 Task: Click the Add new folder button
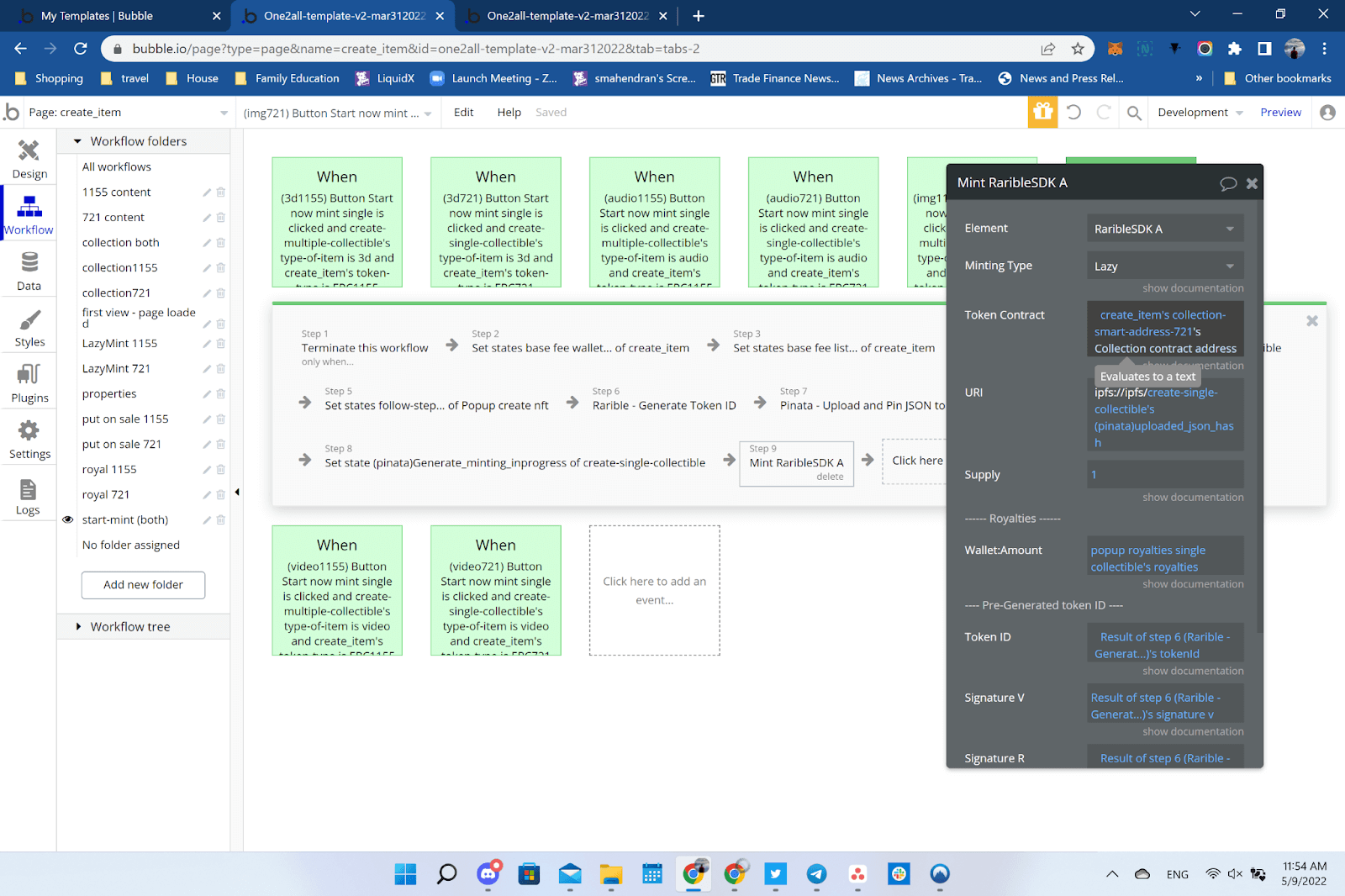click(x=143, y=585)
